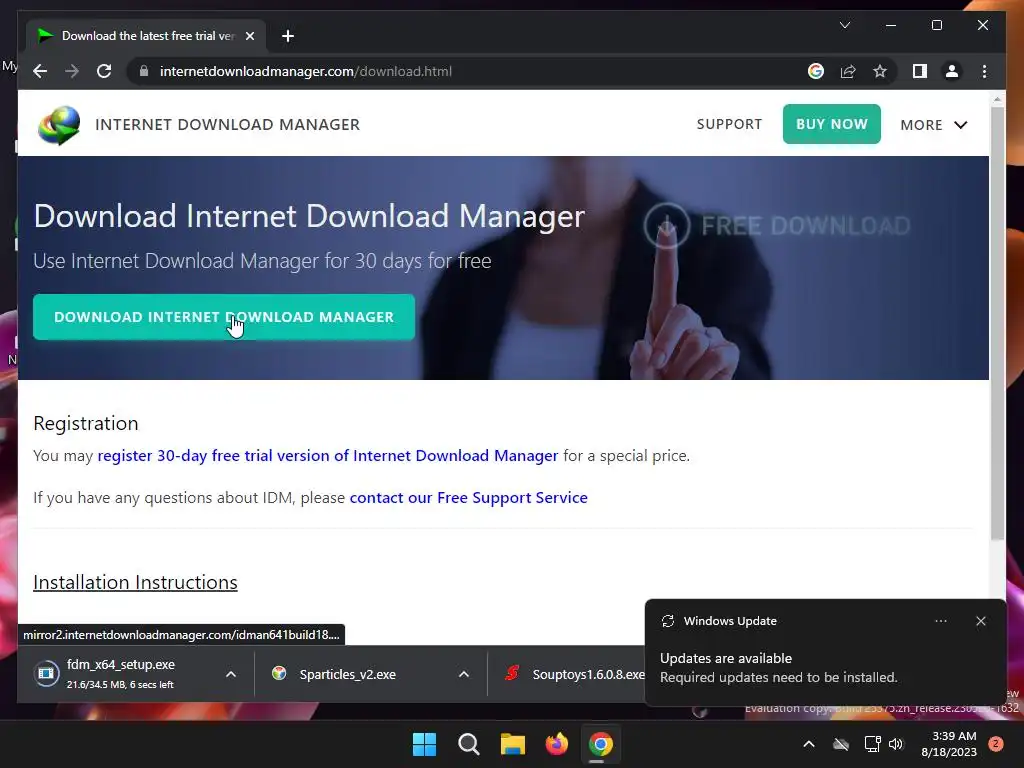Open a new browser tab
The width and height of the screenshot is (1024, 768).
pos(288,36)
